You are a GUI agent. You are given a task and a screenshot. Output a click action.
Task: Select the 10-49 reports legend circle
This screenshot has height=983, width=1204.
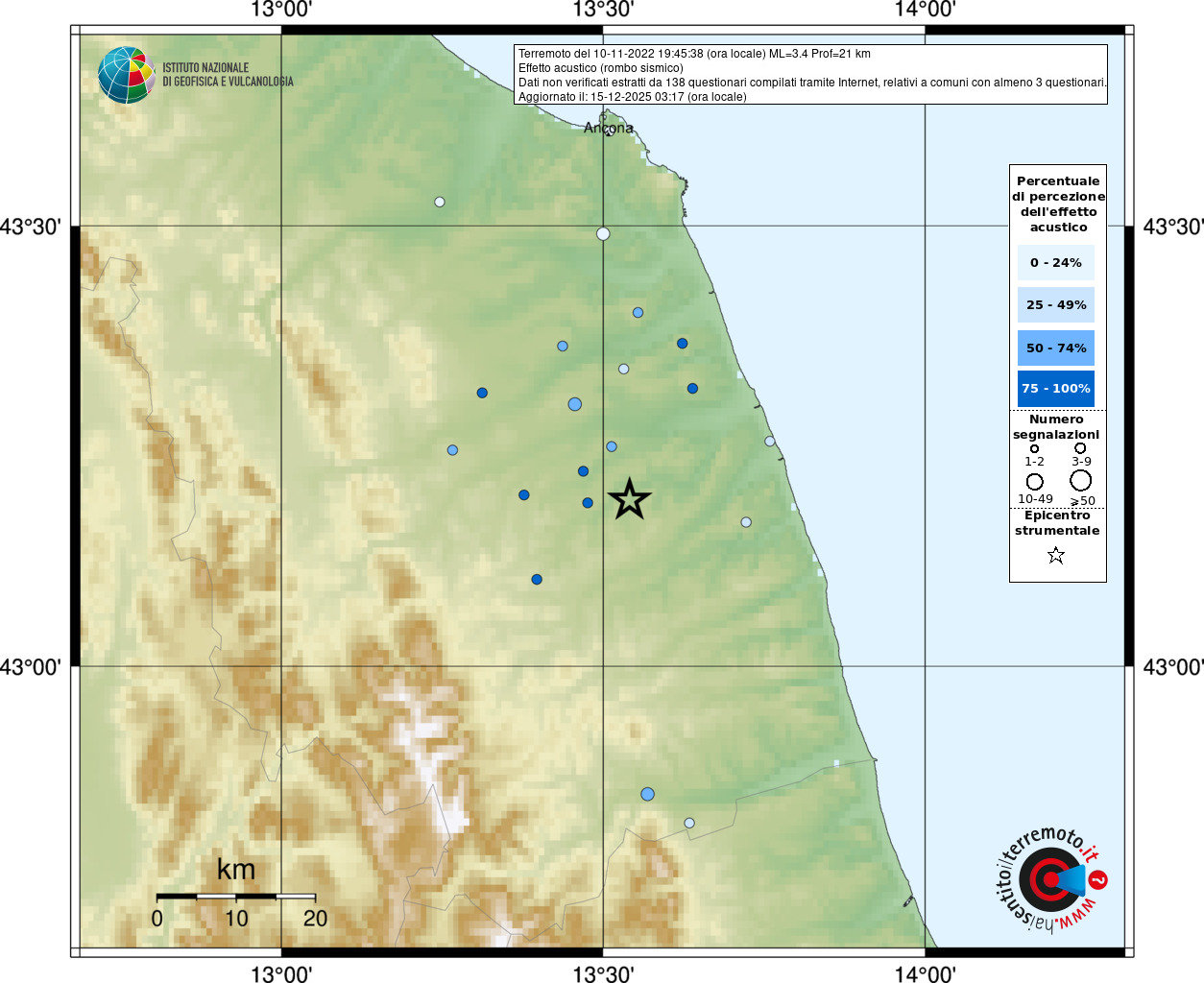coord(1034,481)
